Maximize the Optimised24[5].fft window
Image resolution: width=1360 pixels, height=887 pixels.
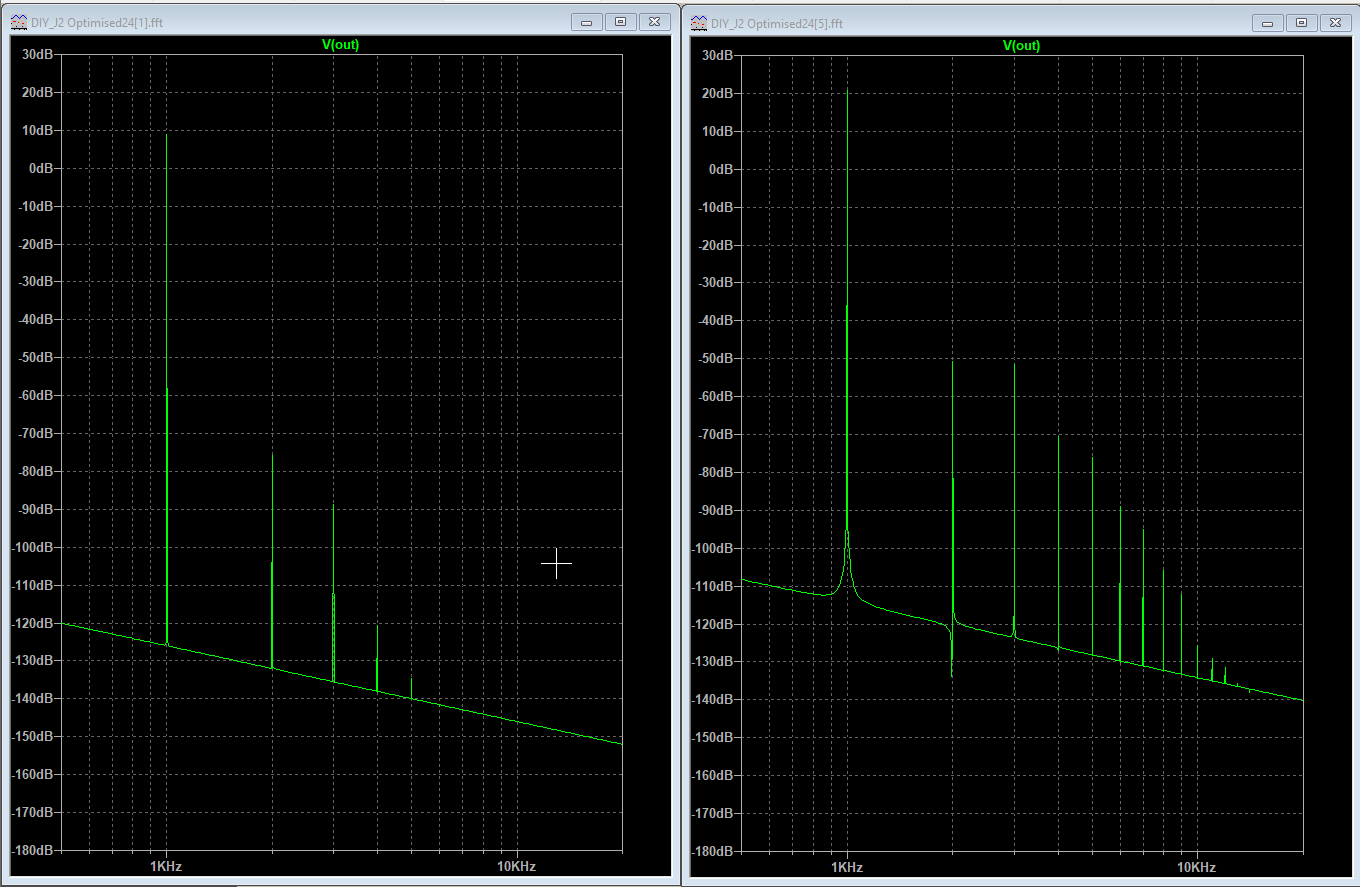tap(1301, 21)
